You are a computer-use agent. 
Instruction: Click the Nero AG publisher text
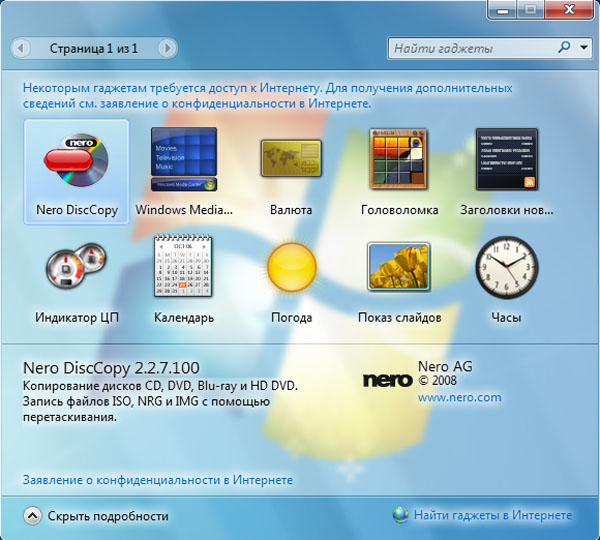click(x=445, y=367)
